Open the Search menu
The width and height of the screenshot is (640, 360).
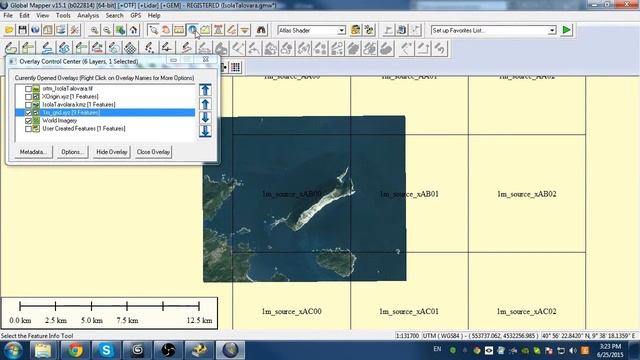point(114,16)
